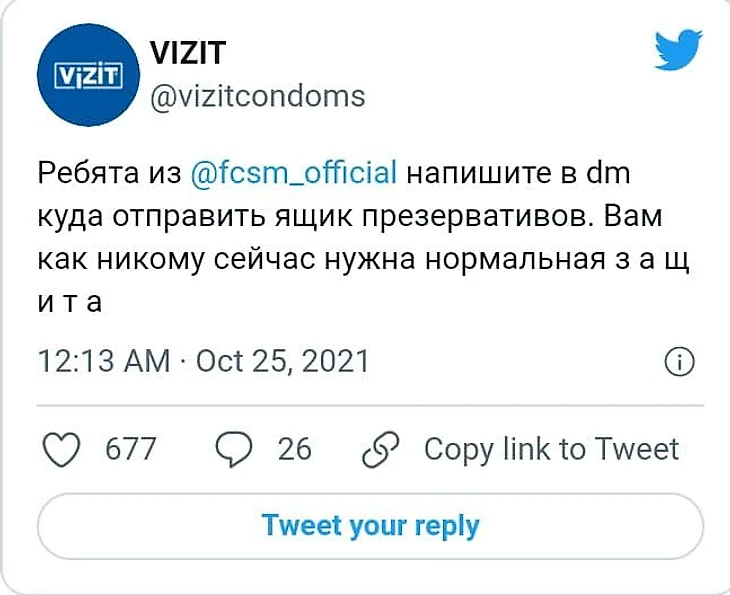Click the 26 replies count
Viewport: 730px width, 595px height.
click(294, 449)
